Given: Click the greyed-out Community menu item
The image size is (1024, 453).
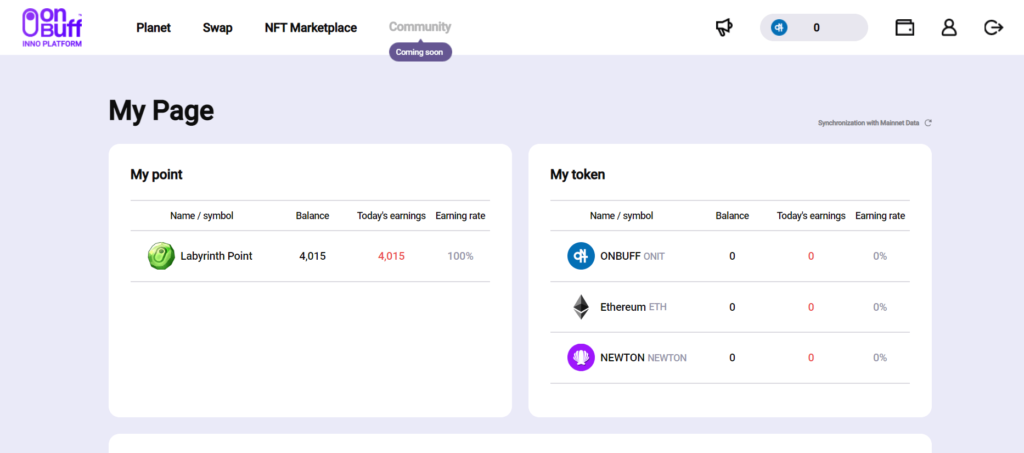Looking at the screenshot, I should click(x=420, y=27).
